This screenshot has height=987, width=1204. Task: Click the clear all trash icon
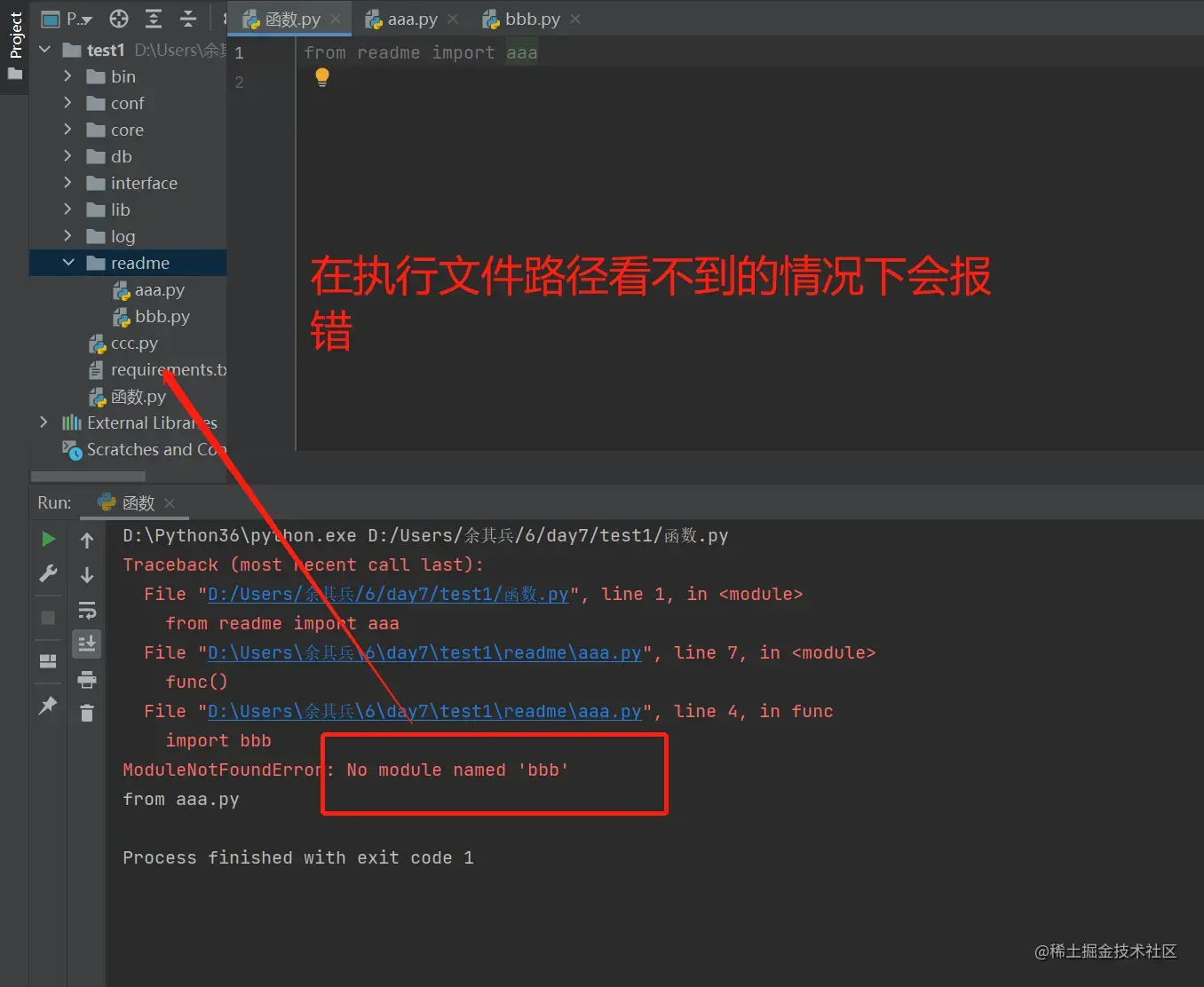(x=87, y=713)
